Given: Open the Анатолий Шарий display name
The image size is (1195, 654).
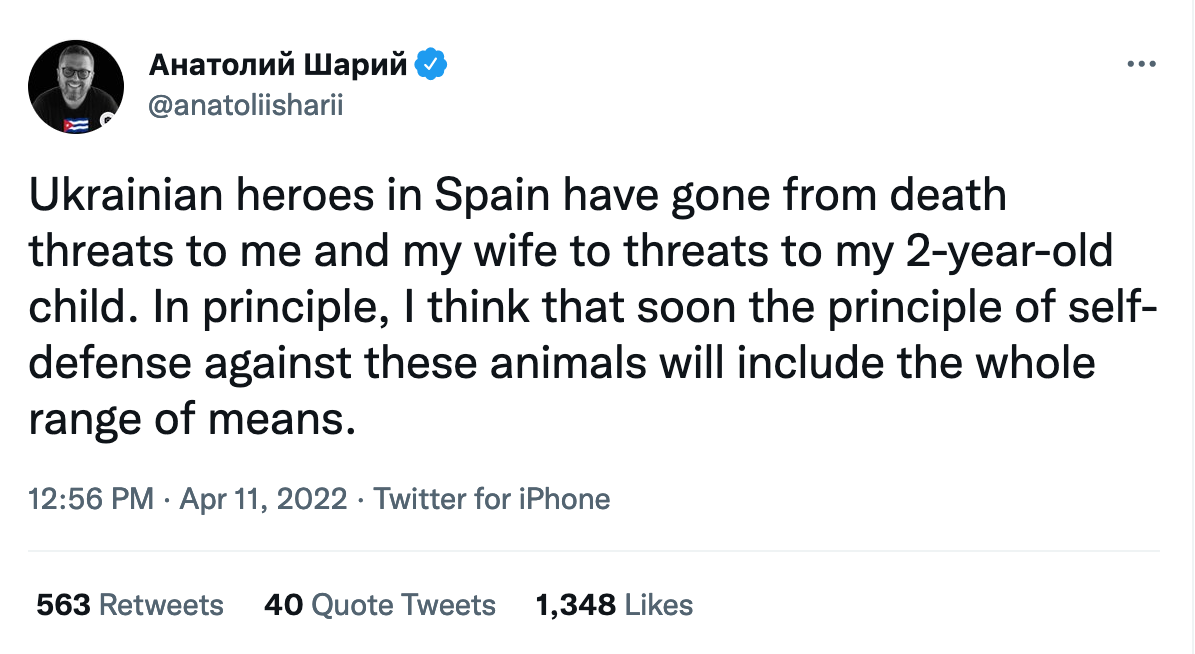Looking at the screenshot, I should coord(278,65).
